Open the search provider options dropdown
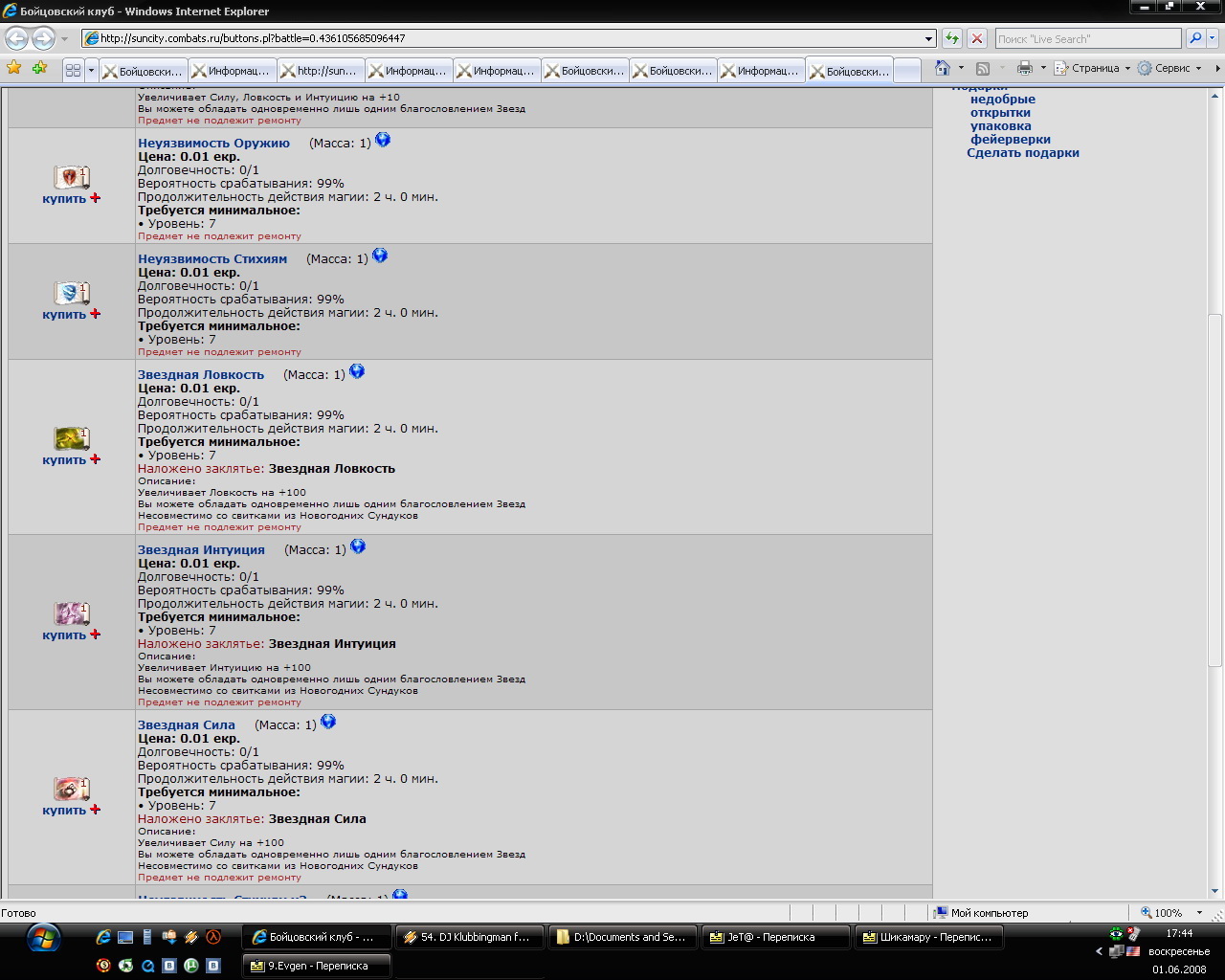Screen dimensions: 1225x980 pos(1213,38)
